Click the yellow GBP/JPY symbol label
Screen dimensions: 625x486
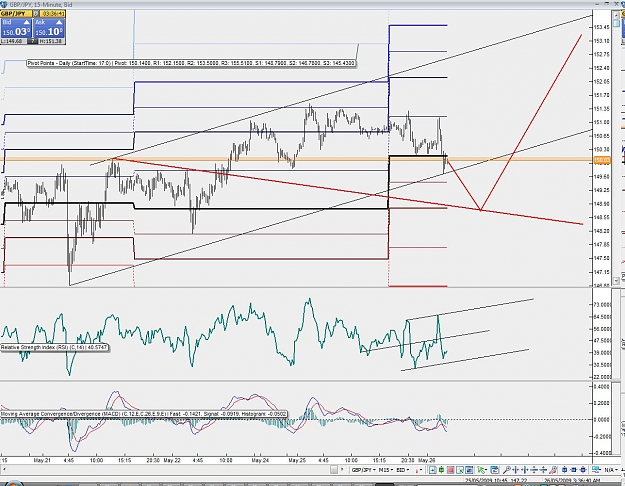pyautogui.click(x=16, y=14)
